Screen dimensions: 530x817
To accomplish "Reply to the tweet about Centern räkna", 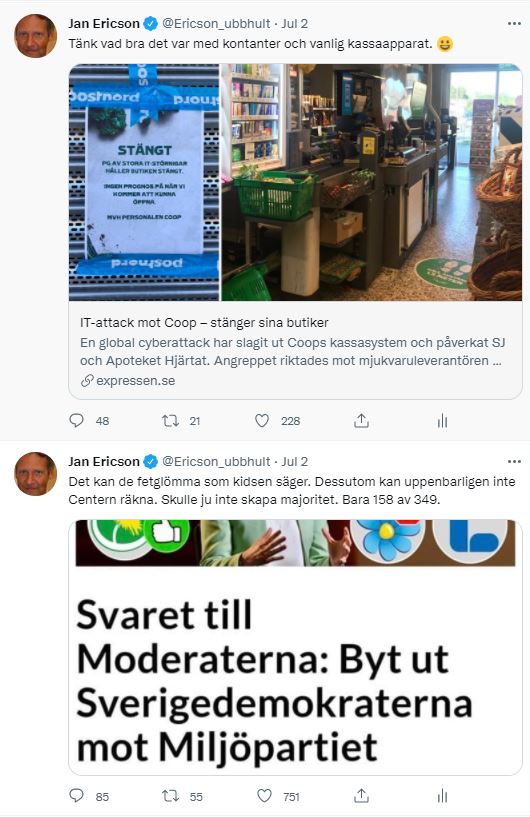I will pyautogui.click(x=77, y=796).
